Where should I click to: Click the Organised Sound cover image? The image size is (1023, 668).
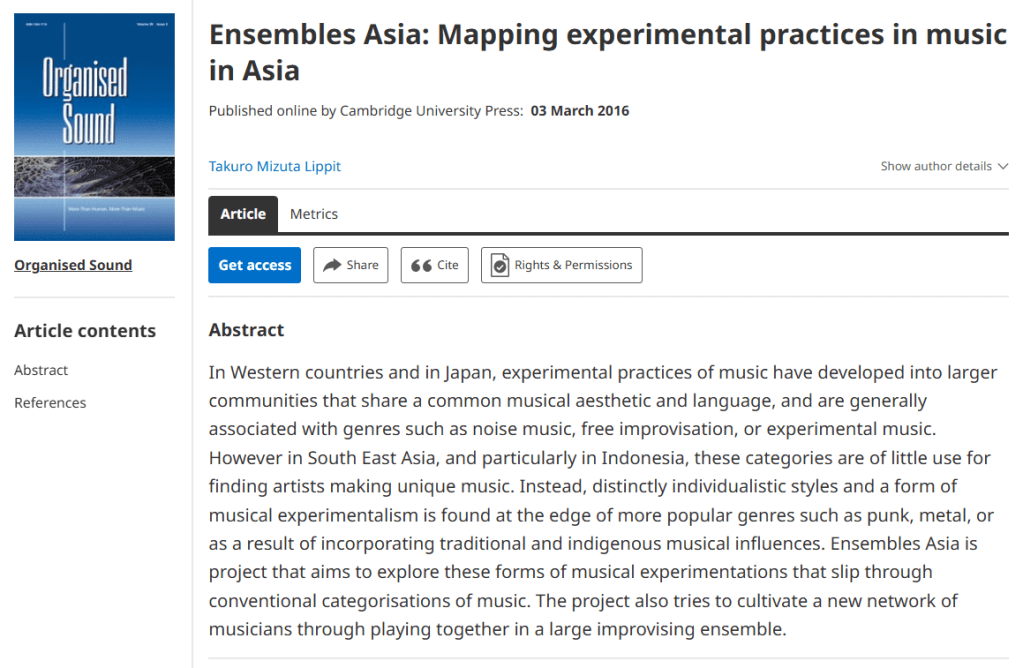click(94, 127)
